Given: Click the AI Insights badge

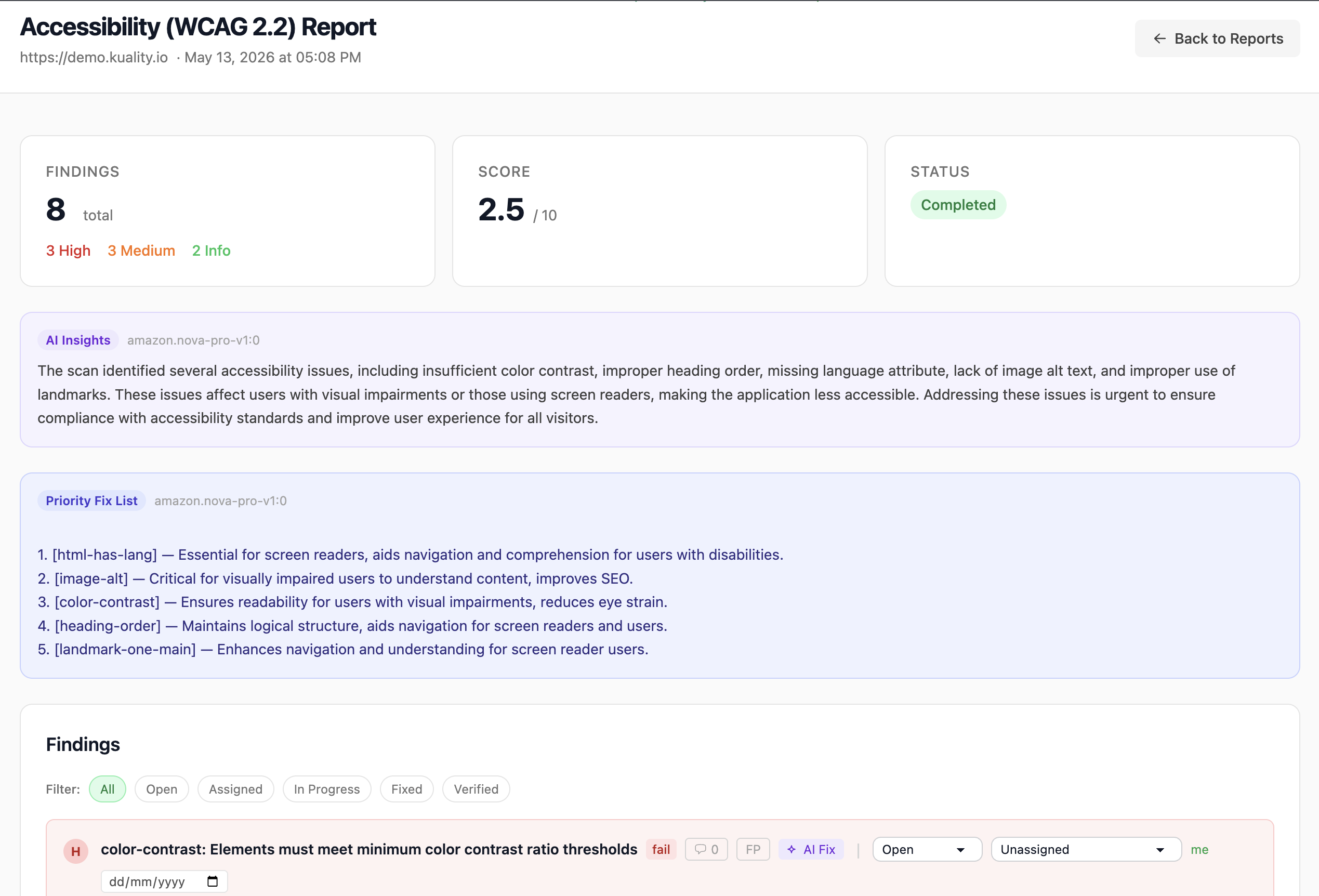Looking at the screenshot, I should 78,340.
